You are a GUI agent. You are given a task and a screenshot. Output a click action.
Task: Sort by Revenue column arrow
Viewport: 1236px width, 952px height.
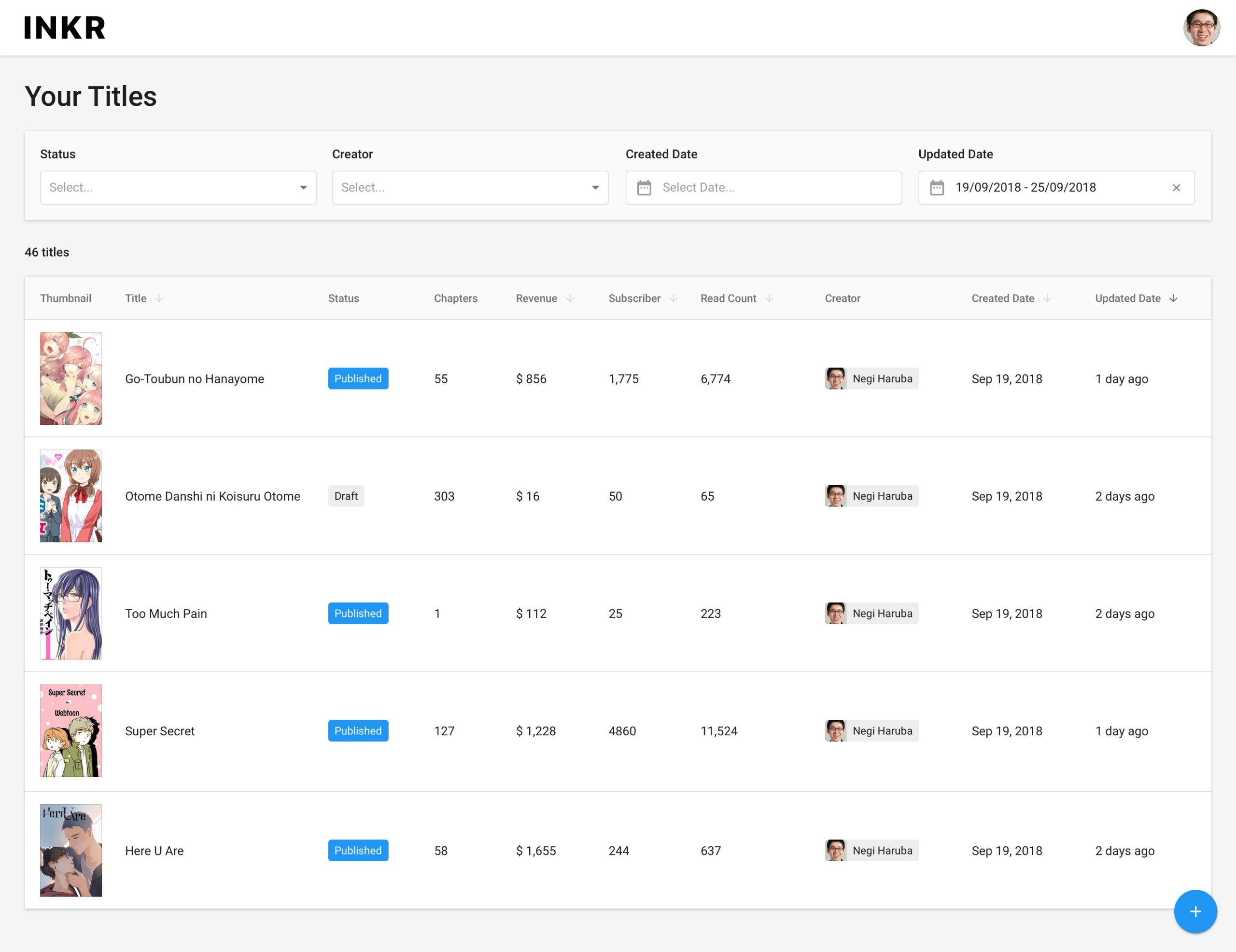coord(570,298)
